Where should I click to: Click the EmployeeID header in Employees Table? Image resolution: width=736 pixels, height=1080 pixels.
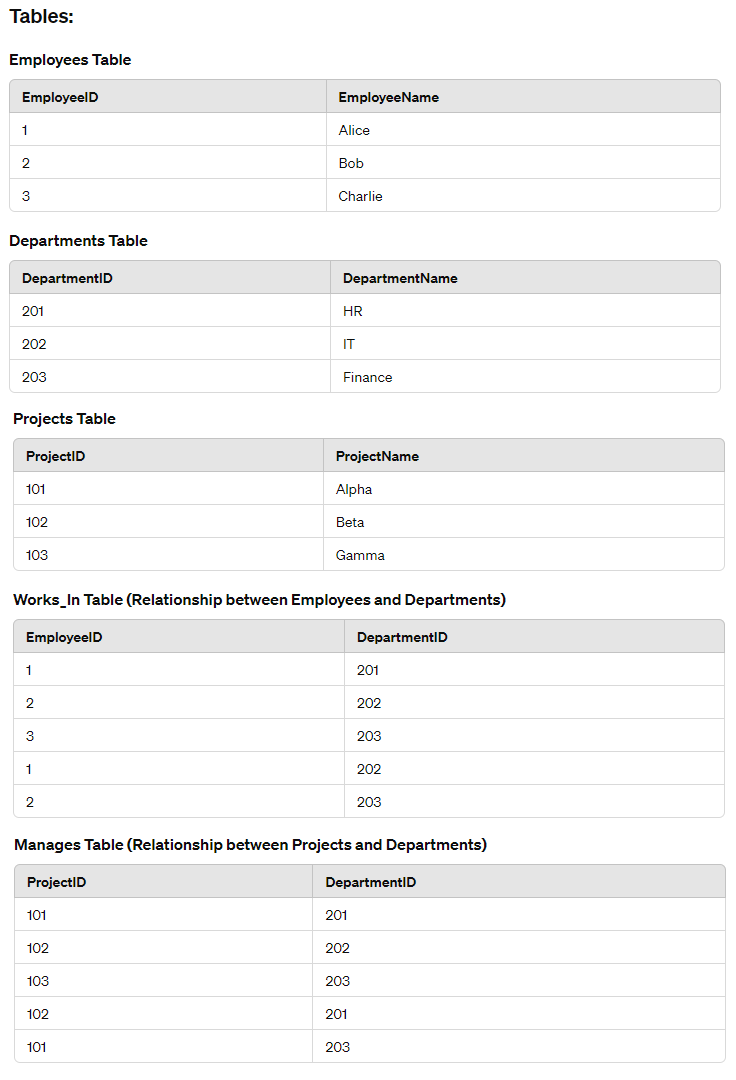pyautogui.click(x=60, y=97)
